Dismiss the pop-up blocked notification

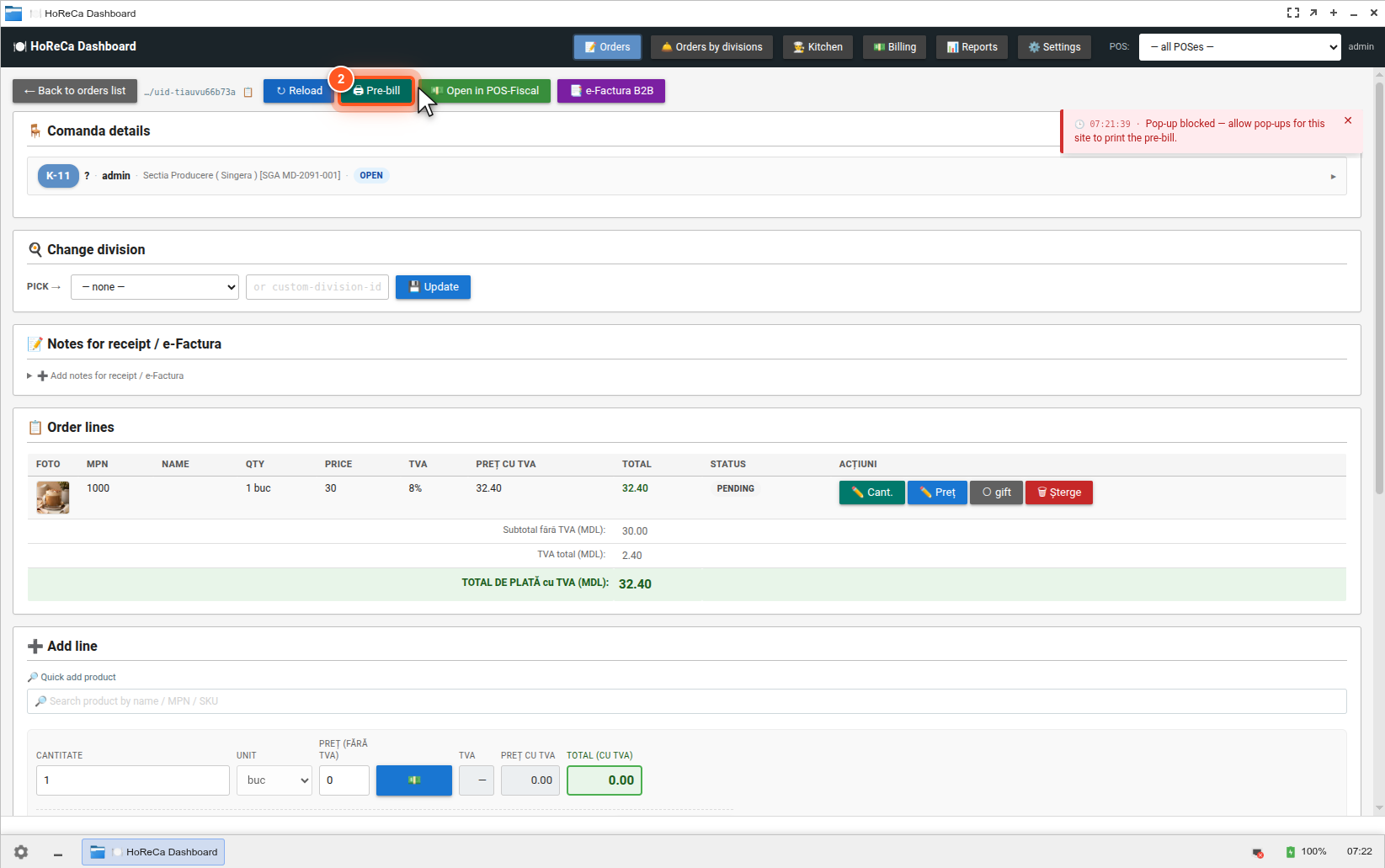(x=1348, y=120)
